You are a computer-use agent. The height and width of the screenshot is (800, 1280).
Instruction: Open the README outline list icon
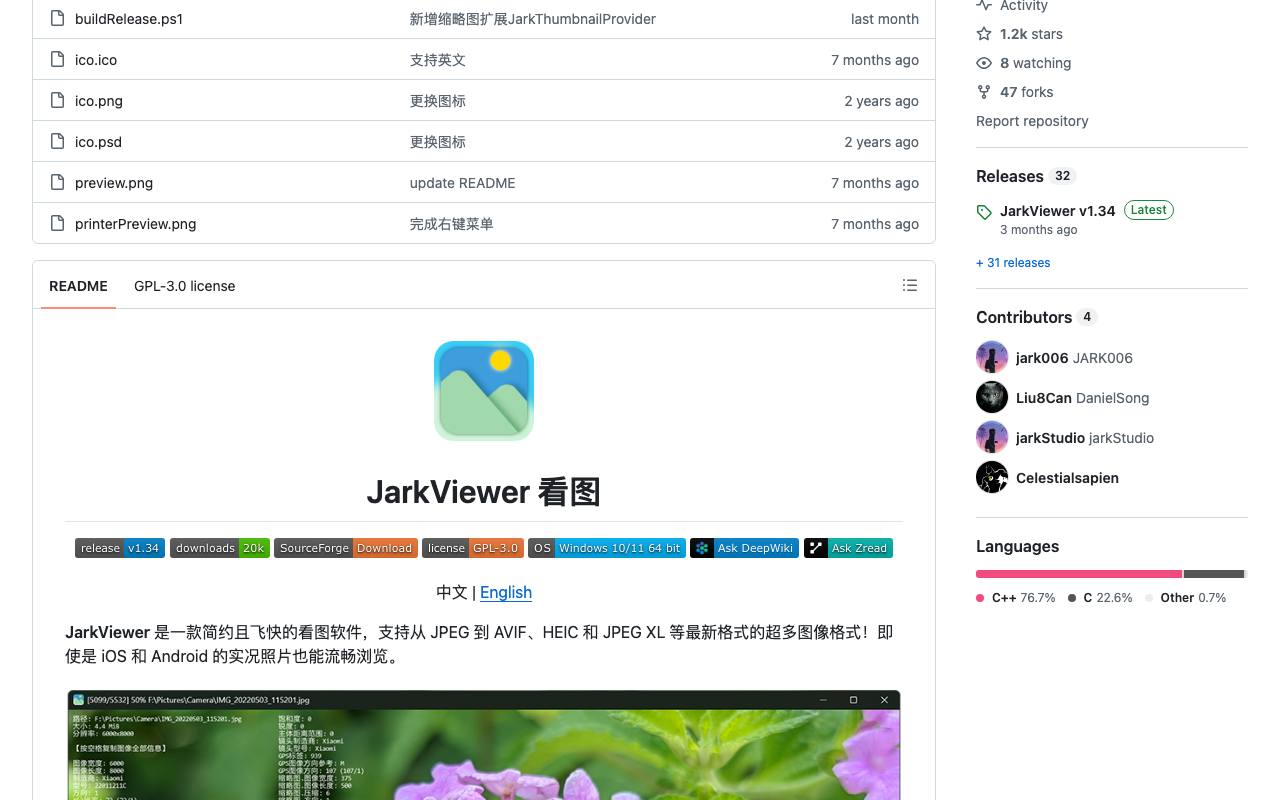[x=910, y=285]
